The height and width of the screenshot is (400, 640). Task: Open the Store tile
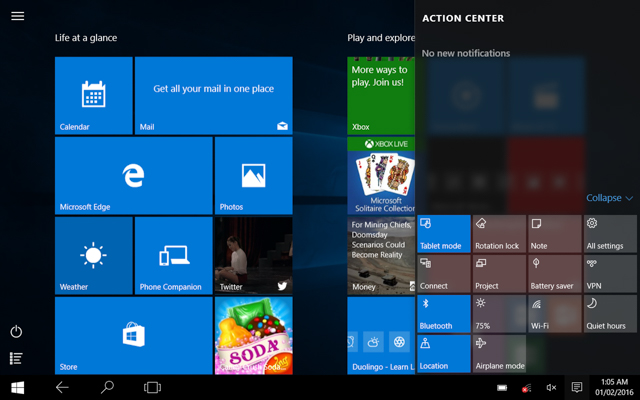click(134, 336)
